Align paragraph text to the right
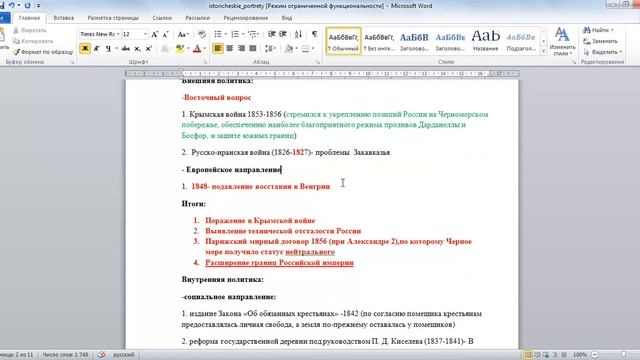640x360 pixels. (241, 49)
